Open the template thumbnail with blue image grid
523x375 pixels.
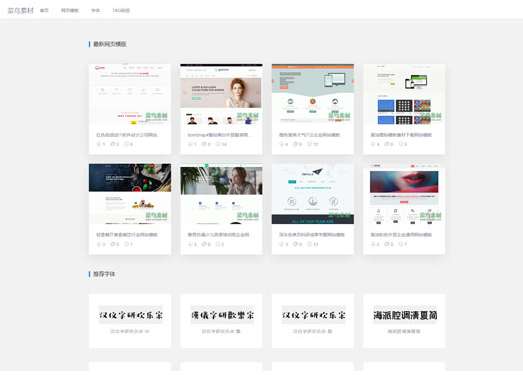[x=404, y=94]
